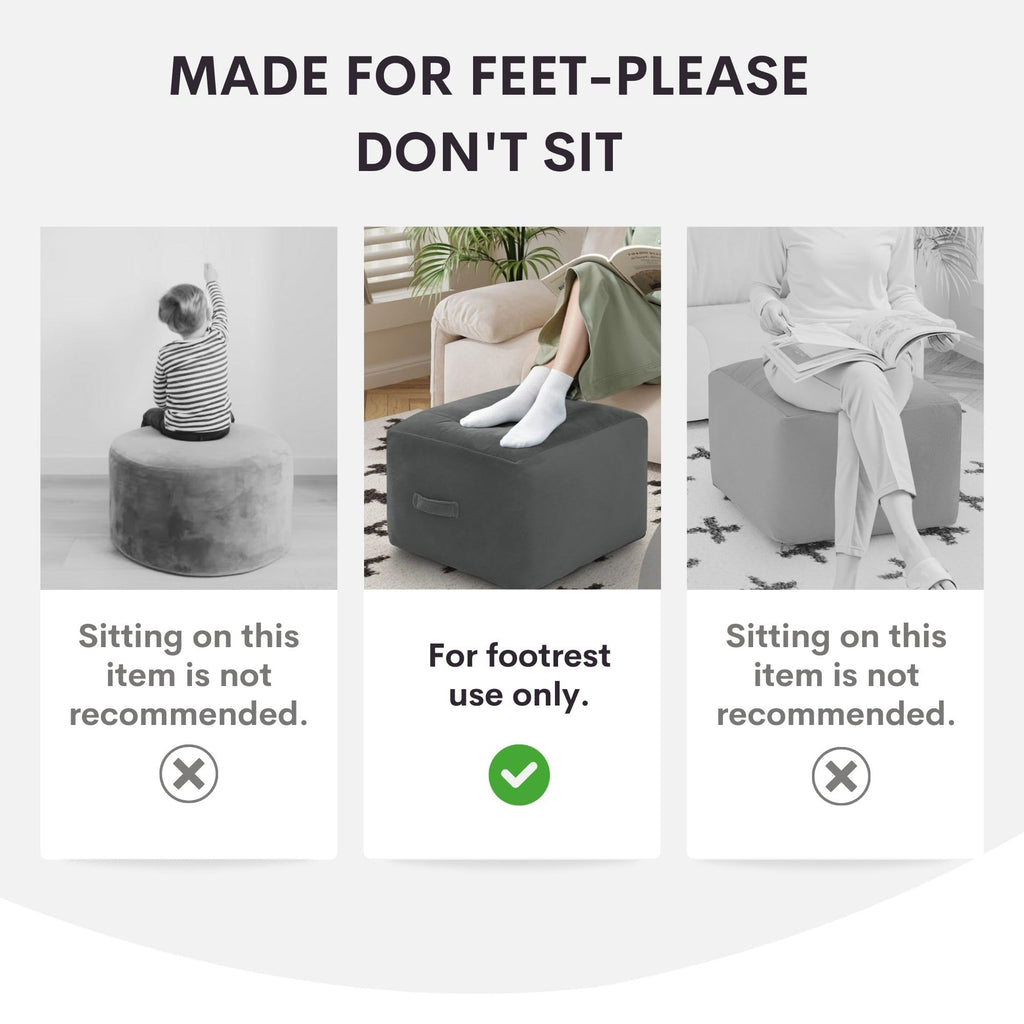Click left 'Sitting on this item' caption

click(189, 675)
